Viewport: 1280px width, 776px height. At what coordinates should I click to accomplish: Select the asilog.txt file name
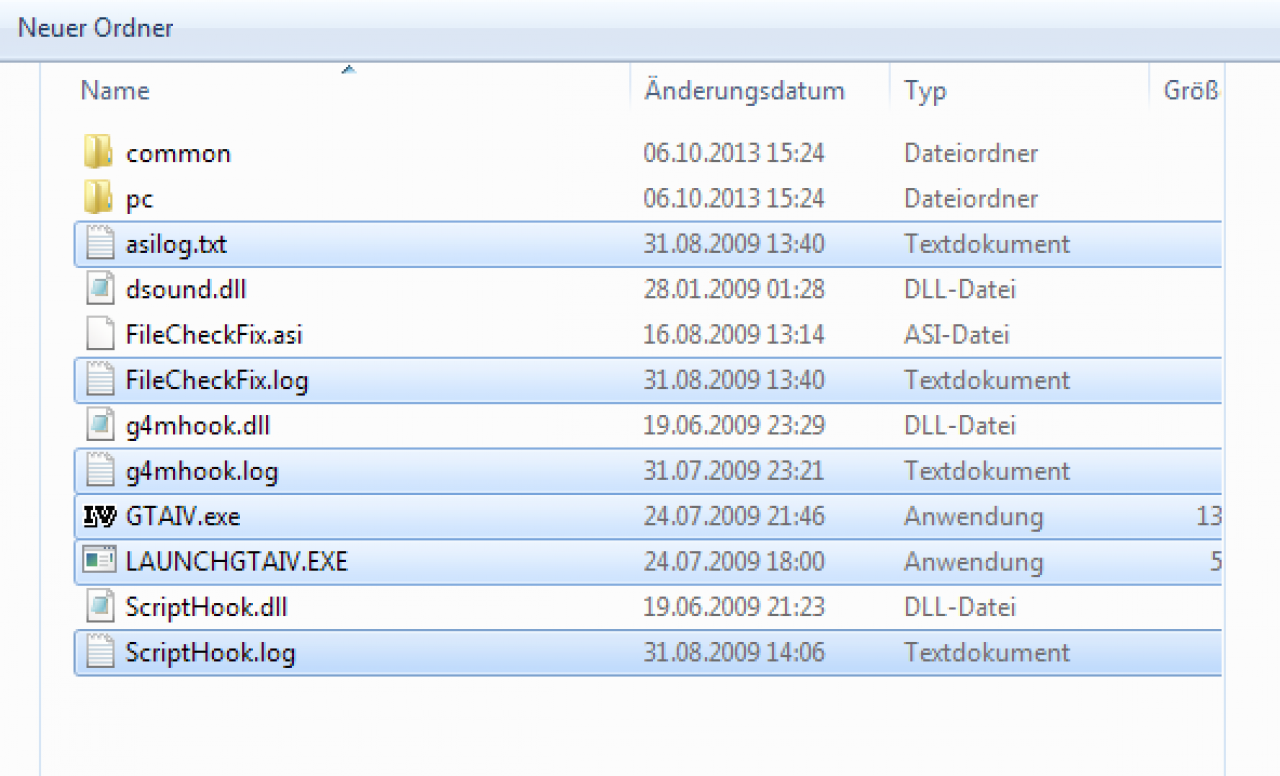176,244
